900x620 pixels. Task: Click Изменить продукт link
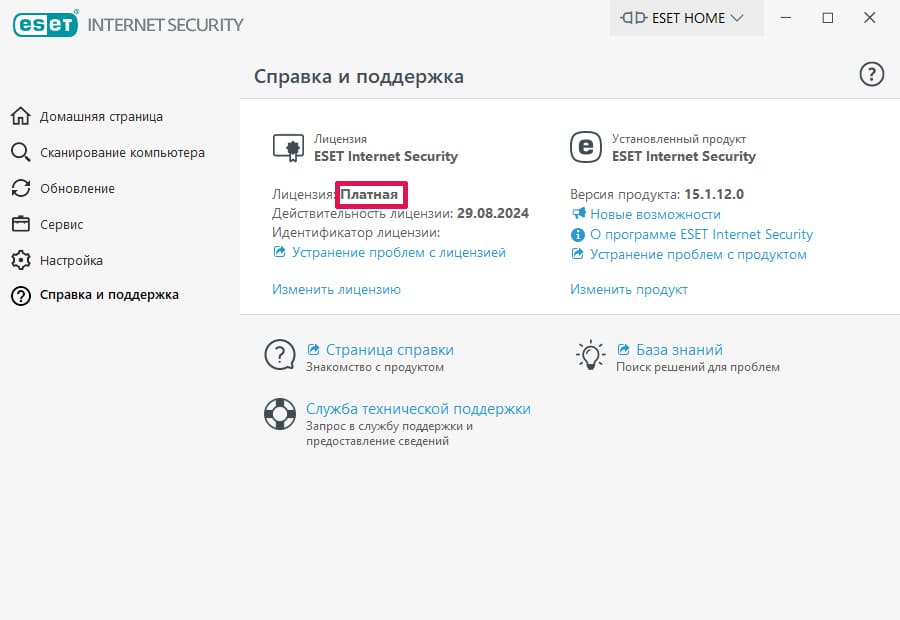click(629, 289)
